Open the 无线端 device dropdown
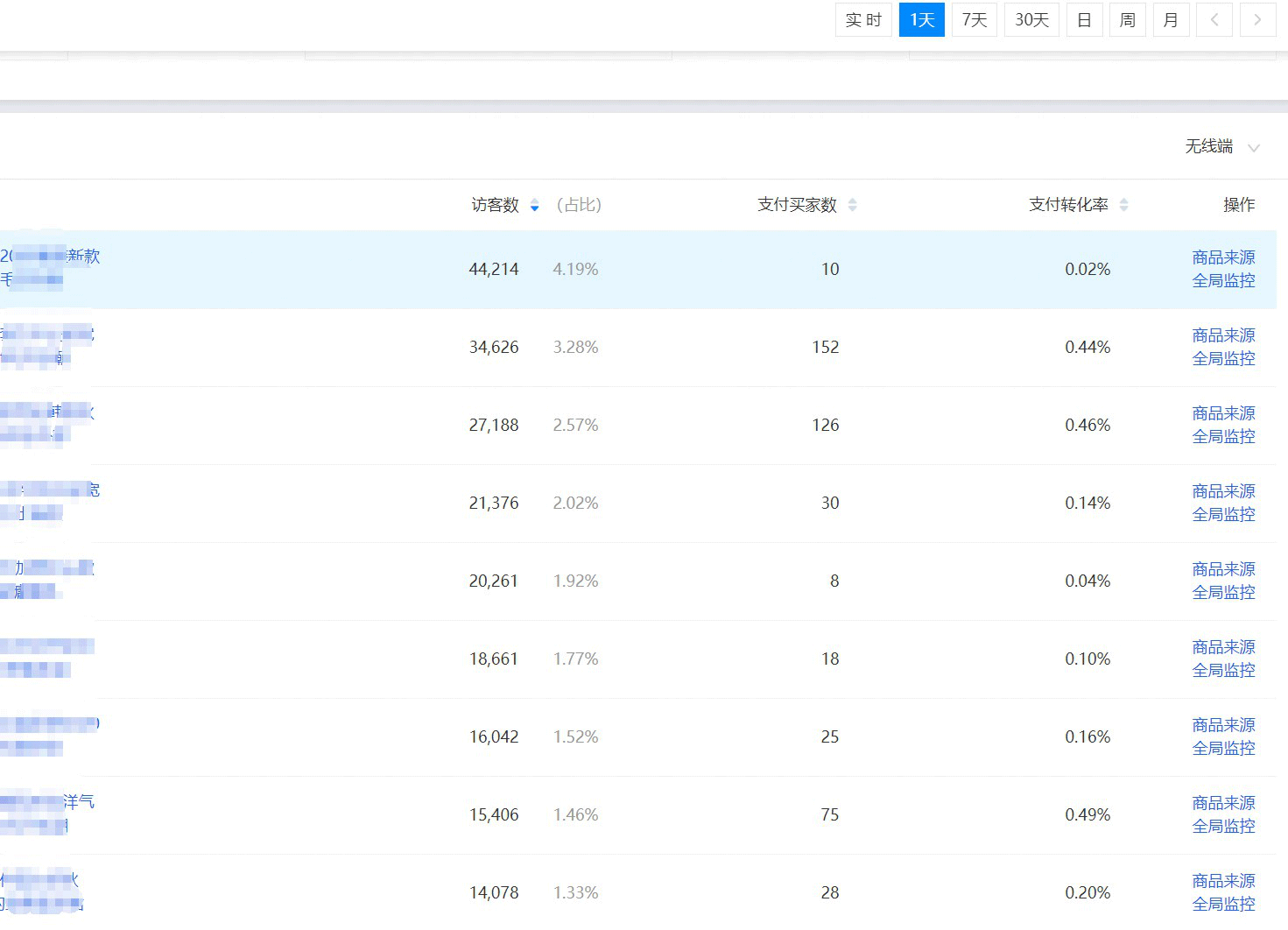Viewport: 1288px width, 930px height. (1209, 147)
